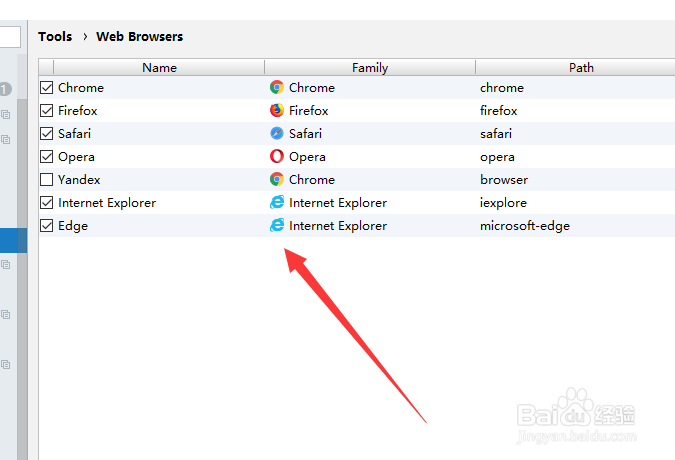Screen dimensions: 675x460
Task: Click the Chrome icon in the Yandex row
Action: pyautogui.click(x=277, y=179)
